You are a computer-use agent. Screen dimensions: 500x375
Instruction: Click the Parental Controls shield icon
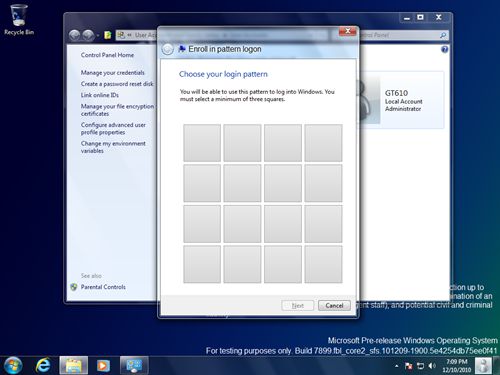pyautogui.click(x=74, y=287)
